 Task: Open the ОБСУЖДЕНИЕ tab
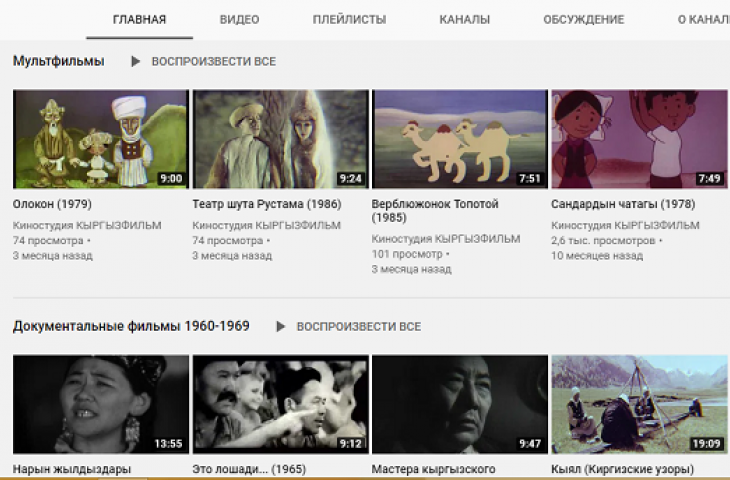(x=583, y=20)
